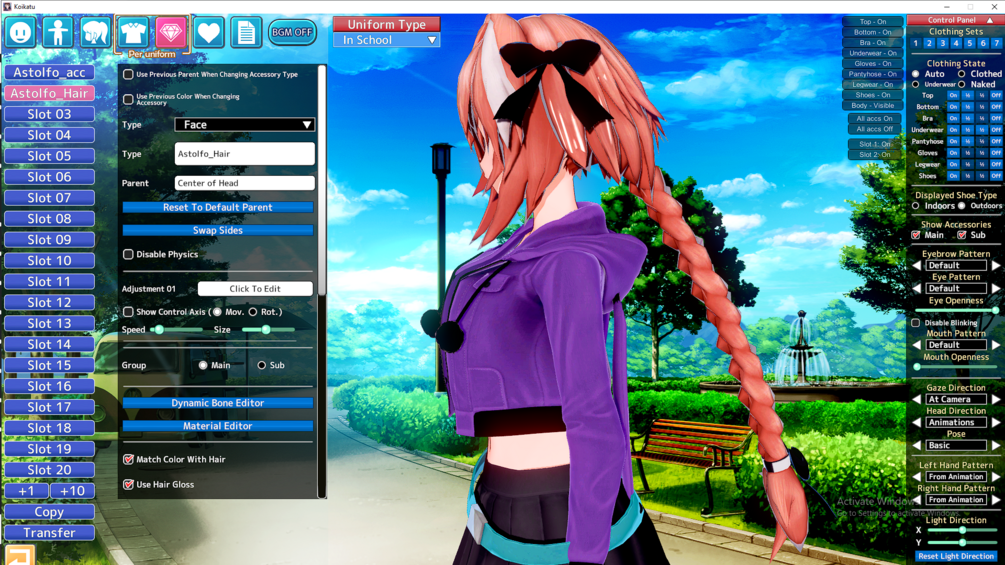Choose Indoors shoe type
Image resolution: width=1005 pixels, height=565 pixels.
pos(916,206)
